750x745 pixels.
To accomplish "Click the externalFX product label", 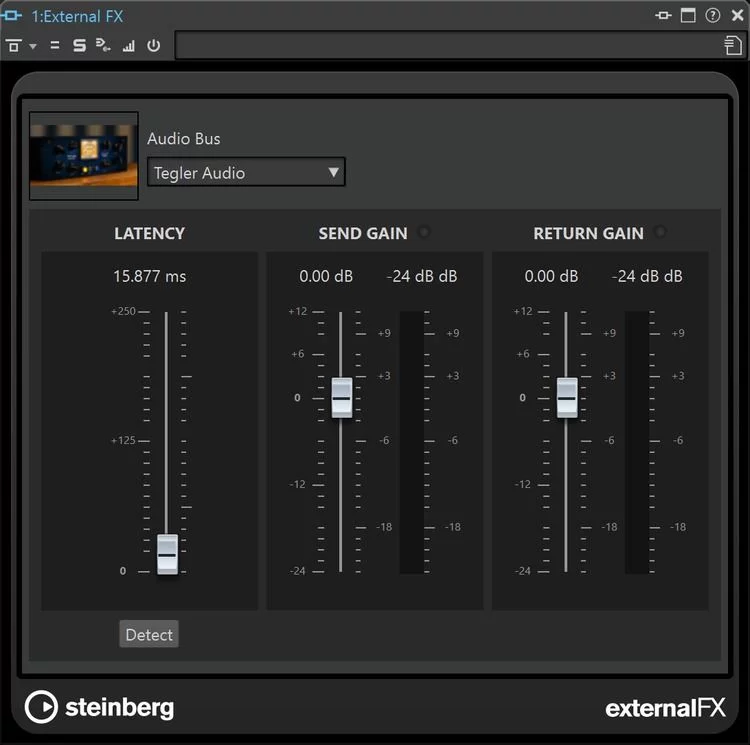I will 665,708.
